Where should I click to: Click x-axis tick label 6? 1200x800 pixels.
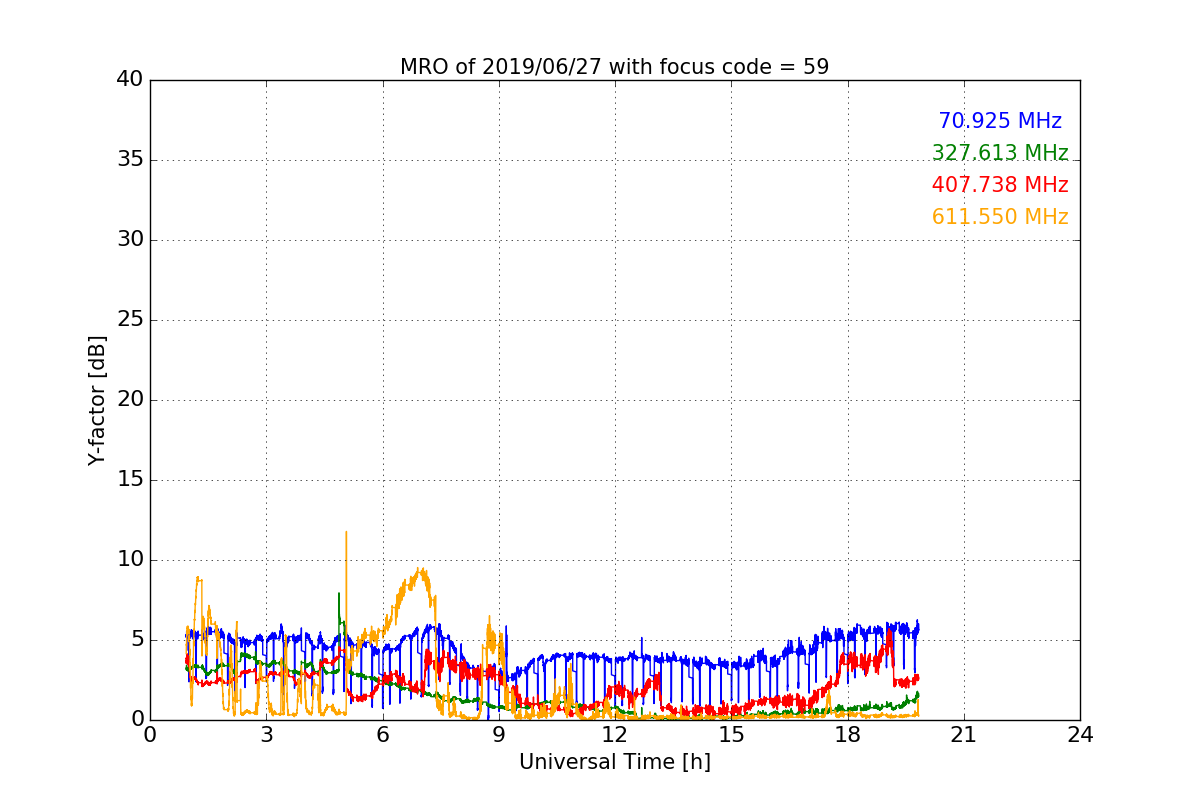click(x=382, y=735)
